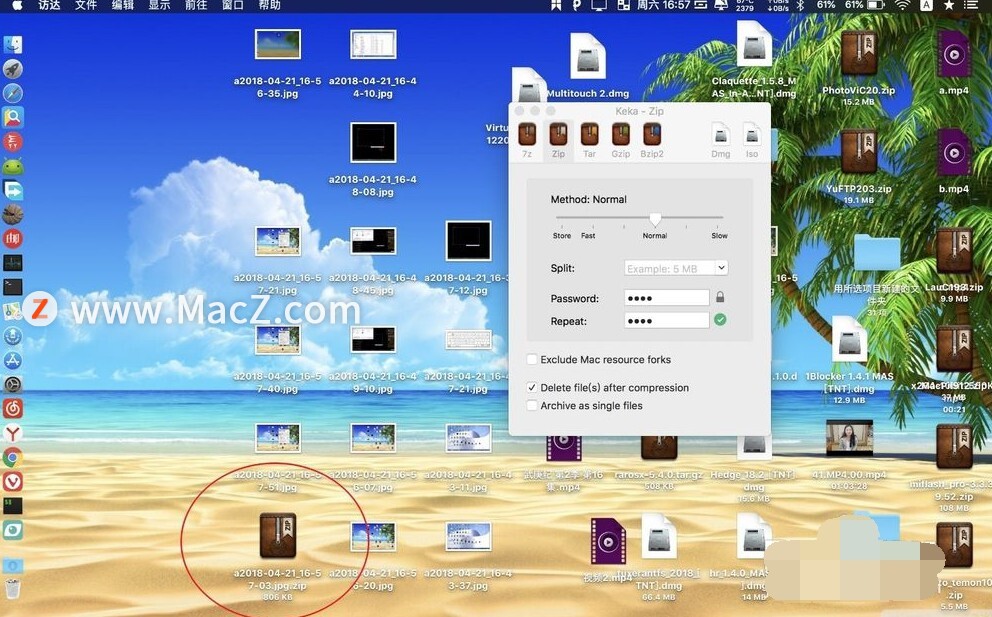Click the padlock icon beside Password
The width and height of the screenshot is (992, 617).
(720, 297)
